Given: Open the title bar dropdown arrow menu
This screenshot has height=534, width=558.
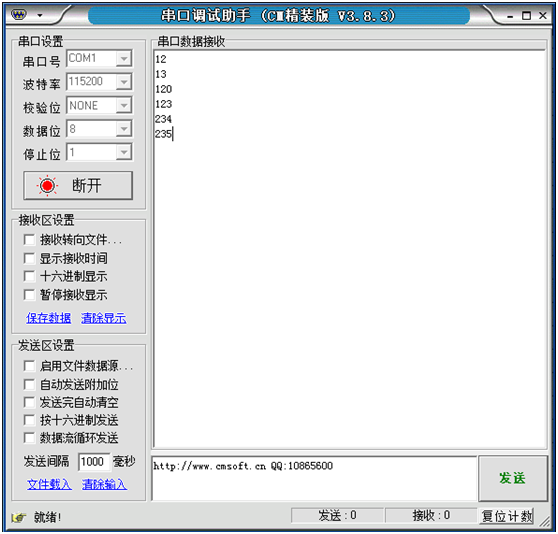Looking at the screenshot, I should 40,15.
